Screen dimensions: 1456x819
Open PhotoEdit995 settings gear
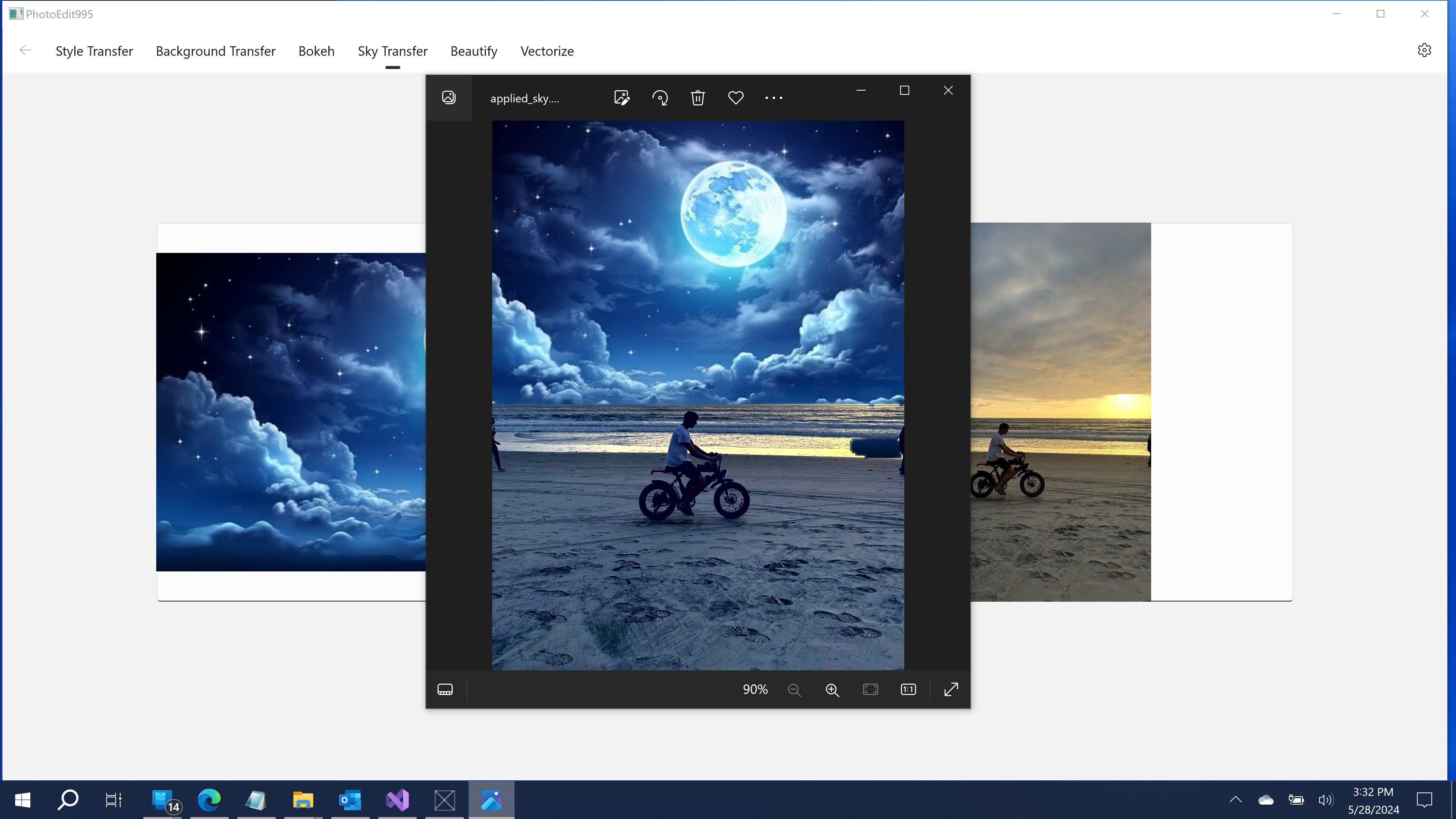(x=1425, y=50)
